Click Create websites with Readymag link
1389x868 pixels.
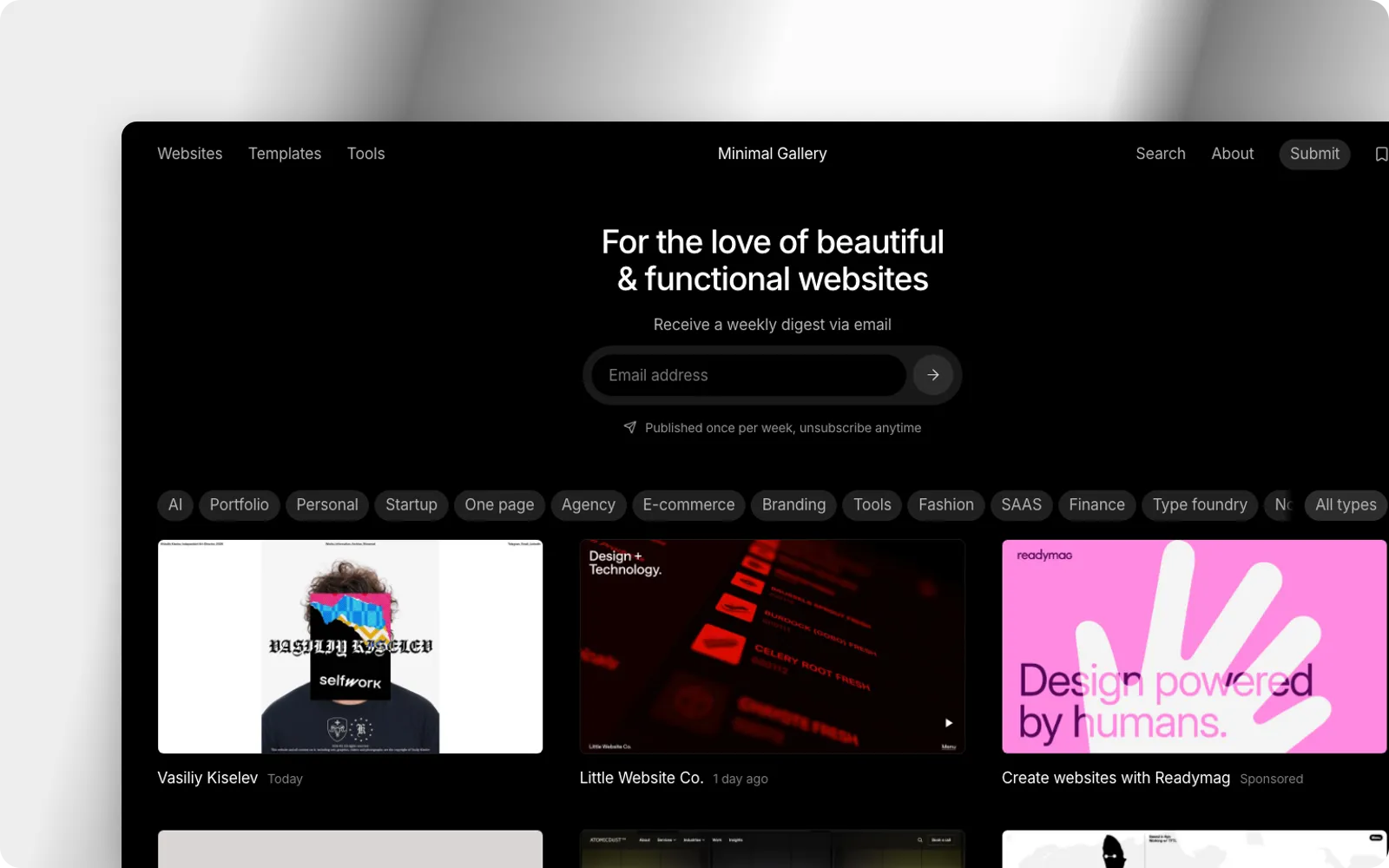tap(1116, 778)
